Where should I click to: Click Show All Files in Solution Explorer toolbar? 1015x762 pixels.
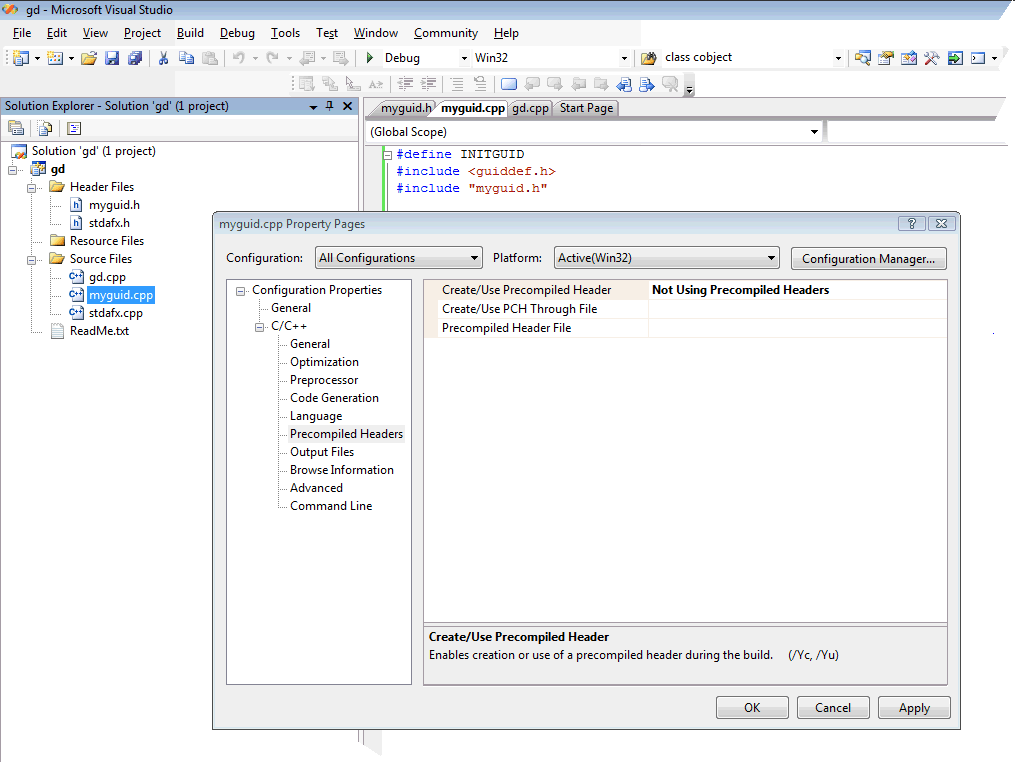45,128
